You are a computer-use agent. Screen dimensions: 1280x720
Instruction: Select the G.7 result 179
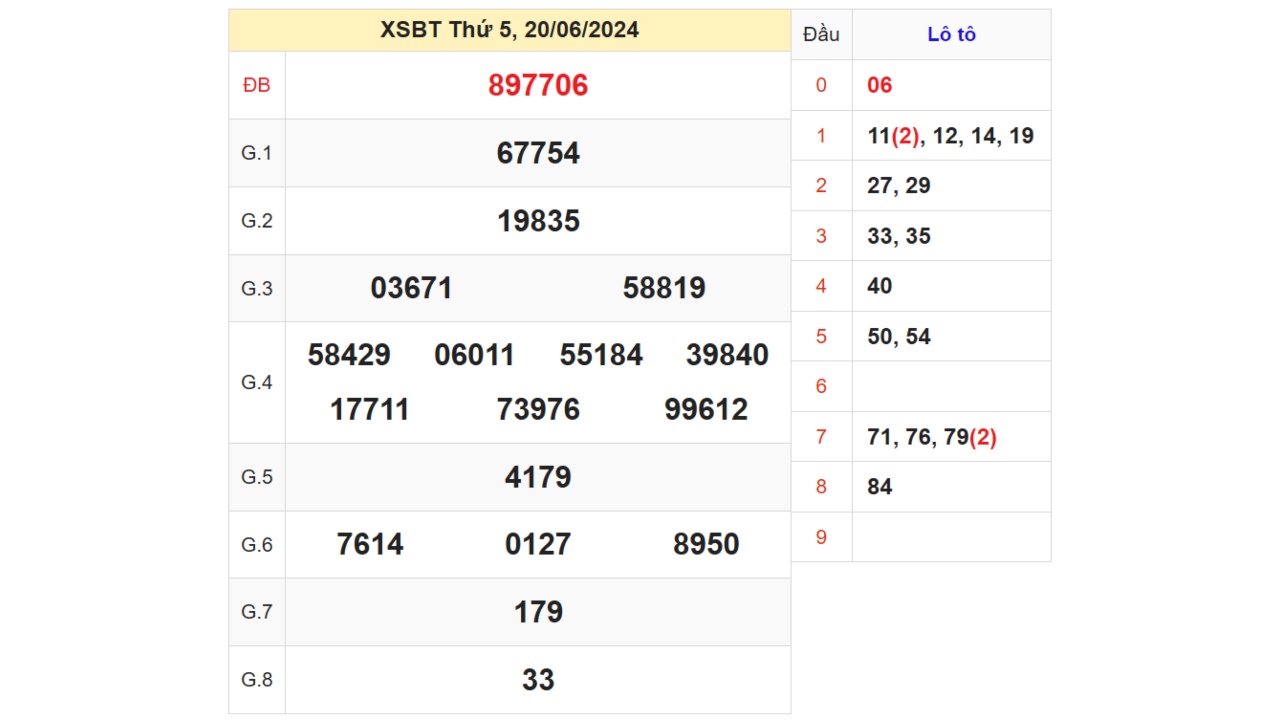click(x=538, y=612)
